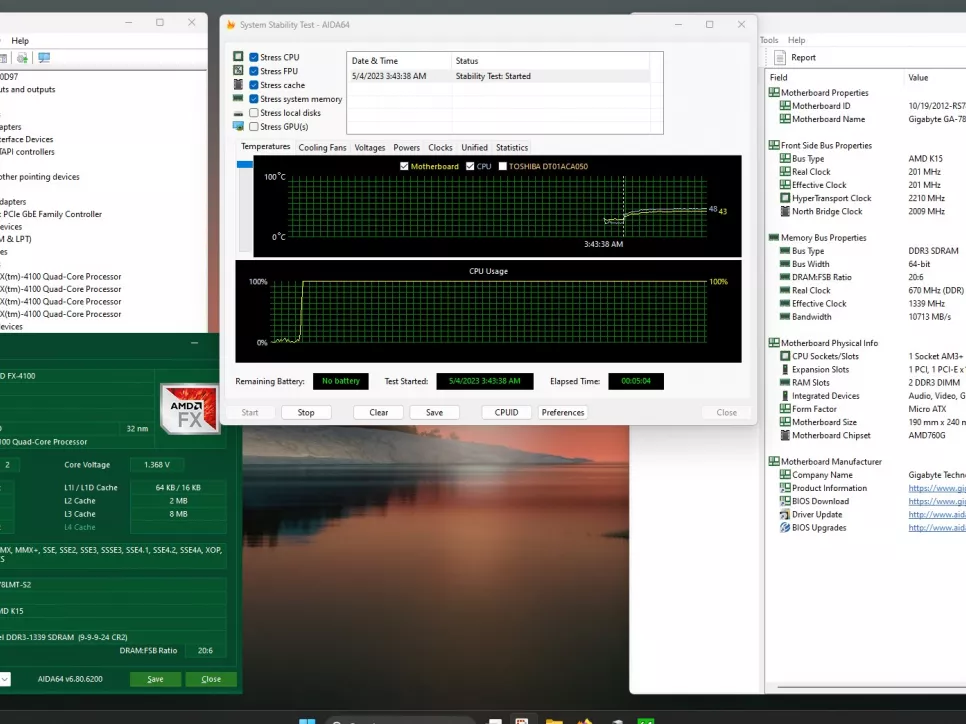The width and height of the screenshot is (966, 724).
Task: Switch to the Cooling Fans tab
Action: click(x=322, y=147)
